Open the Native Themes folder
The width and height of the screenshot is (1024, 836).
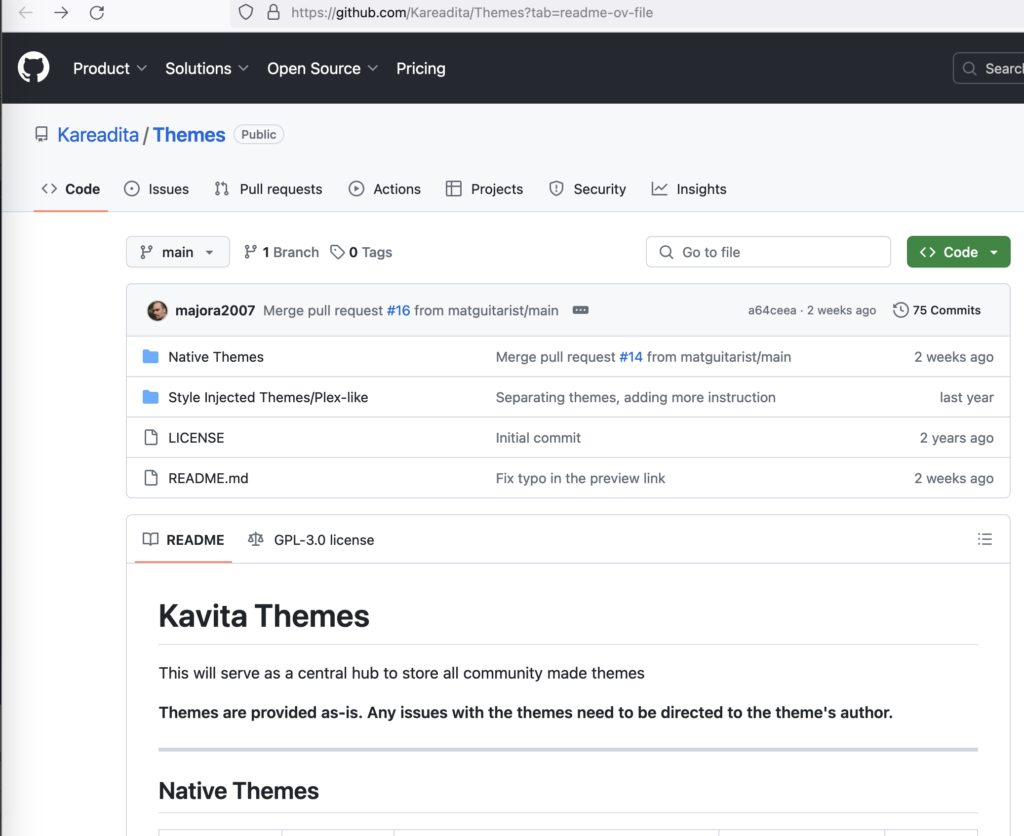click(216, 357)
